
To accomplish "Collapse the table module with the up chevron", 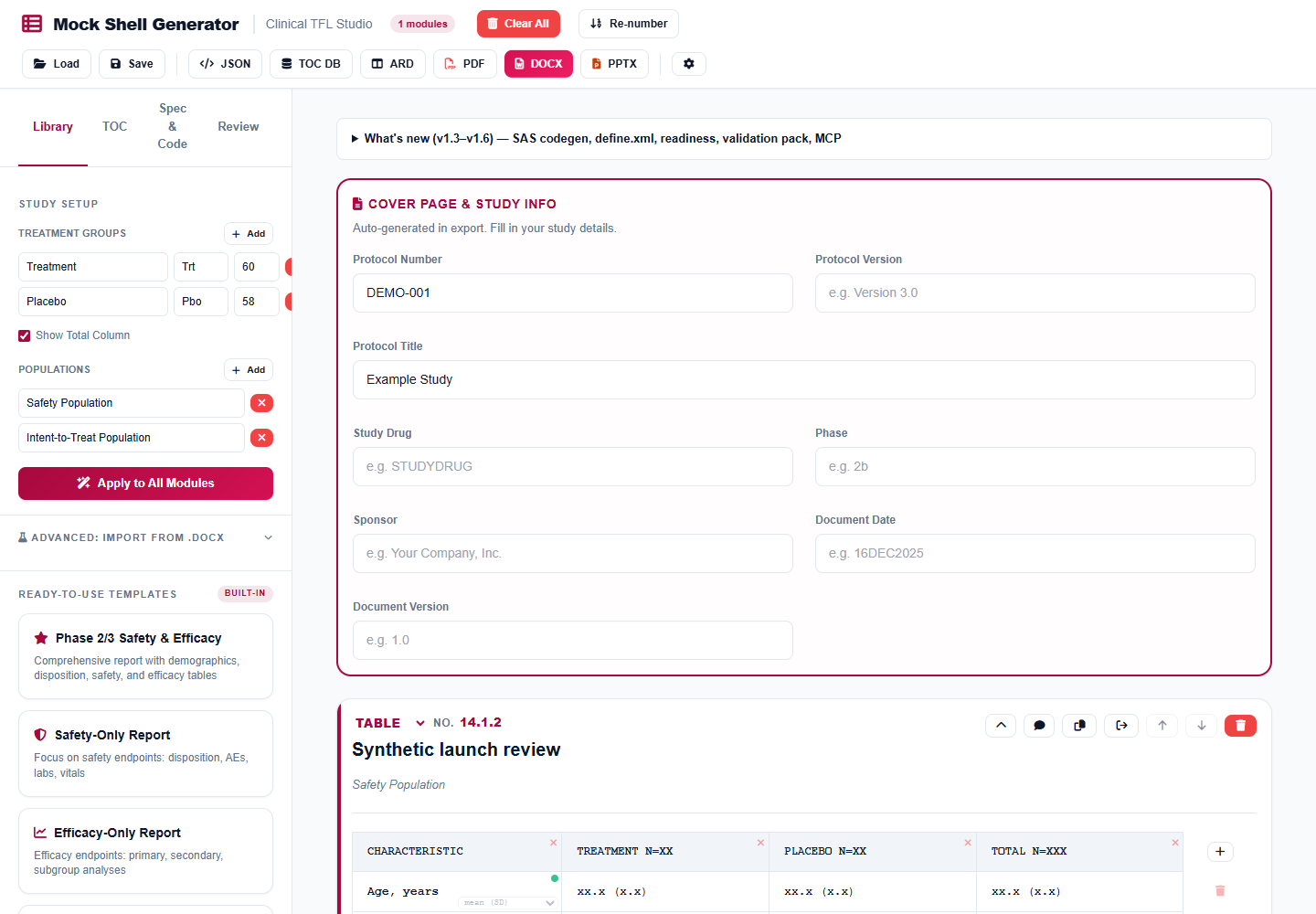I will pos(1001,726).
